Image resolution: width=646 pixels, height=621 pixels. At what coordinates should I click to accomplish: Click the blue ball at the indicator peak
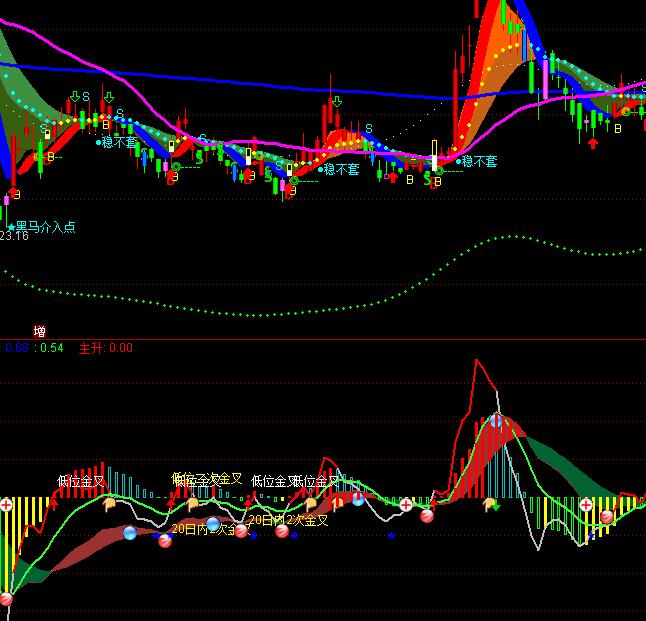pyautogui.click(x=497, y=421)
